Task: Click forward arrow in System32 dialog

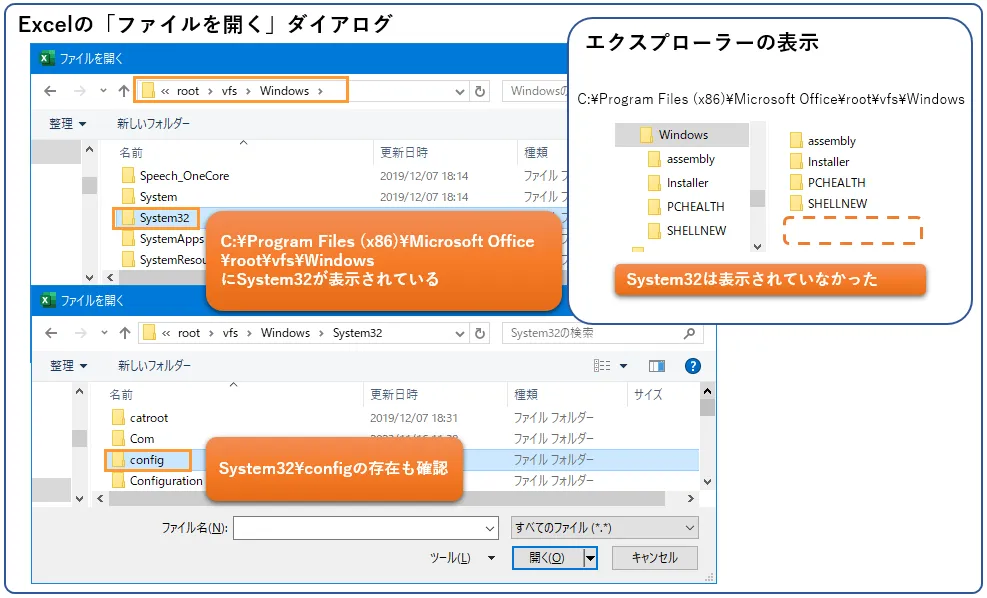Action: 80,333
